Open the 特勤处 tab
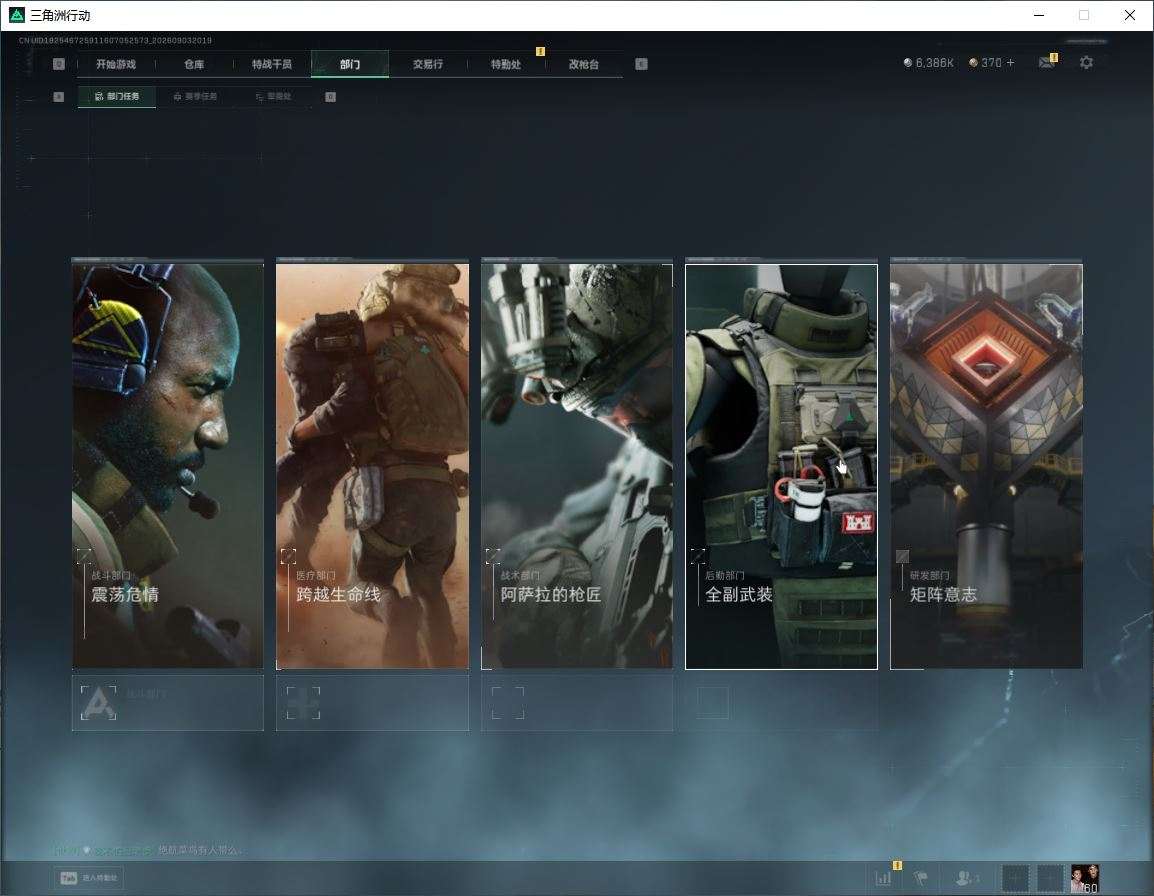Image resolution: width=1154 pixels, height=896 pixels. (x=506, y=64)
